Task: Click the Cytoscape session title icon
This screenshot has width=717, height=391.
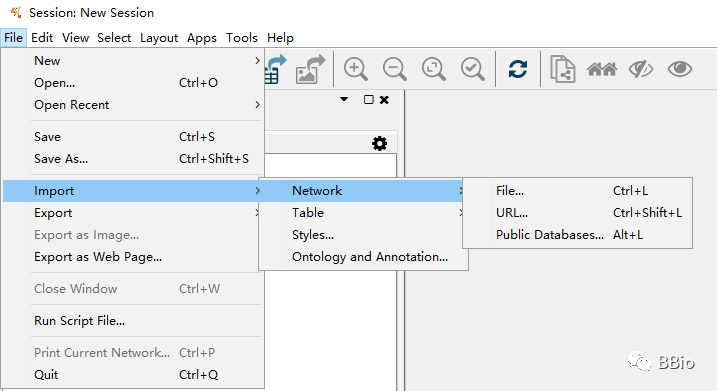Action: tap(16, 12)
